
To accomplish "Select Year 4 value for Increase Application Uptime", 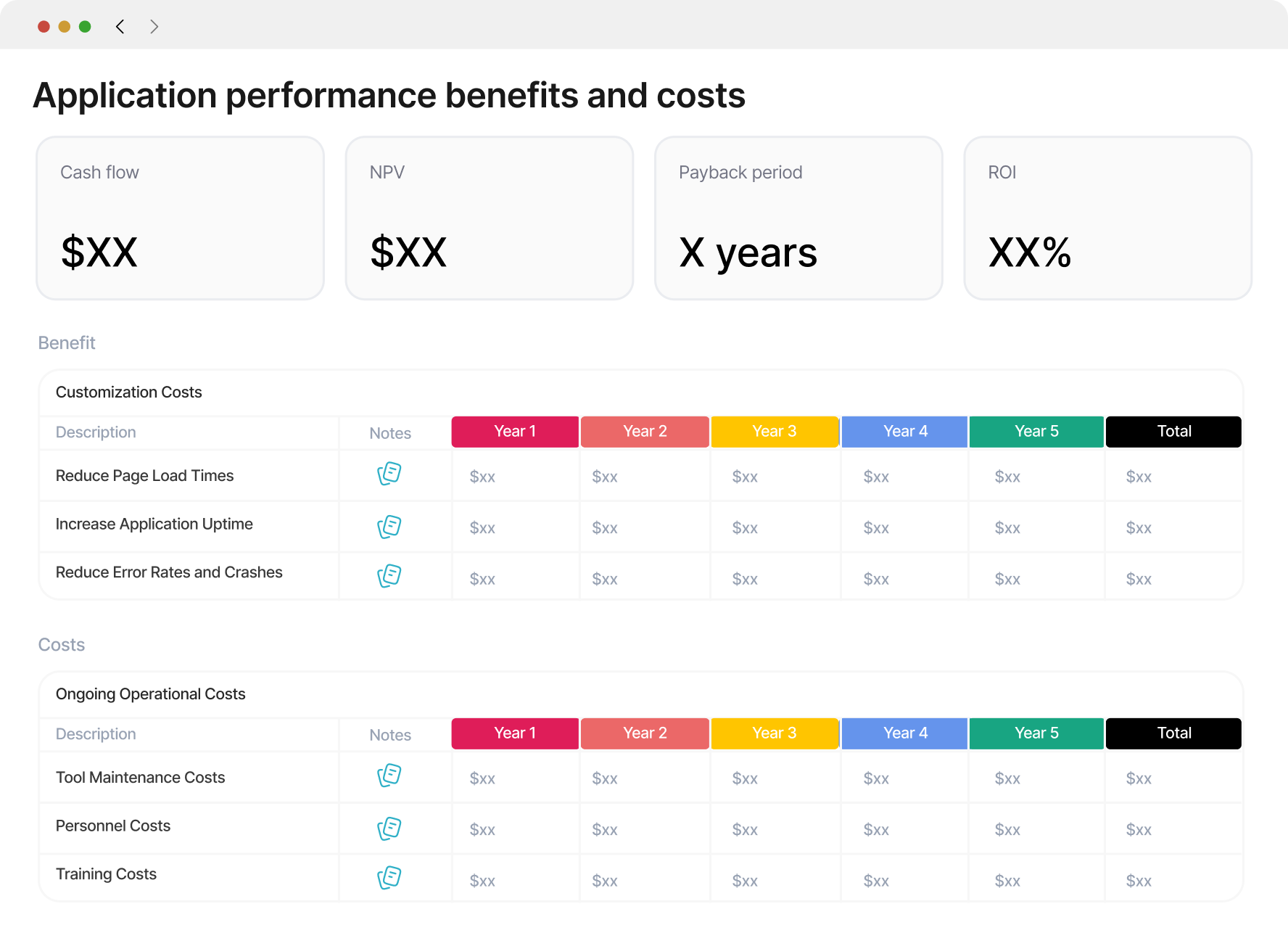I will coord(876,529).
